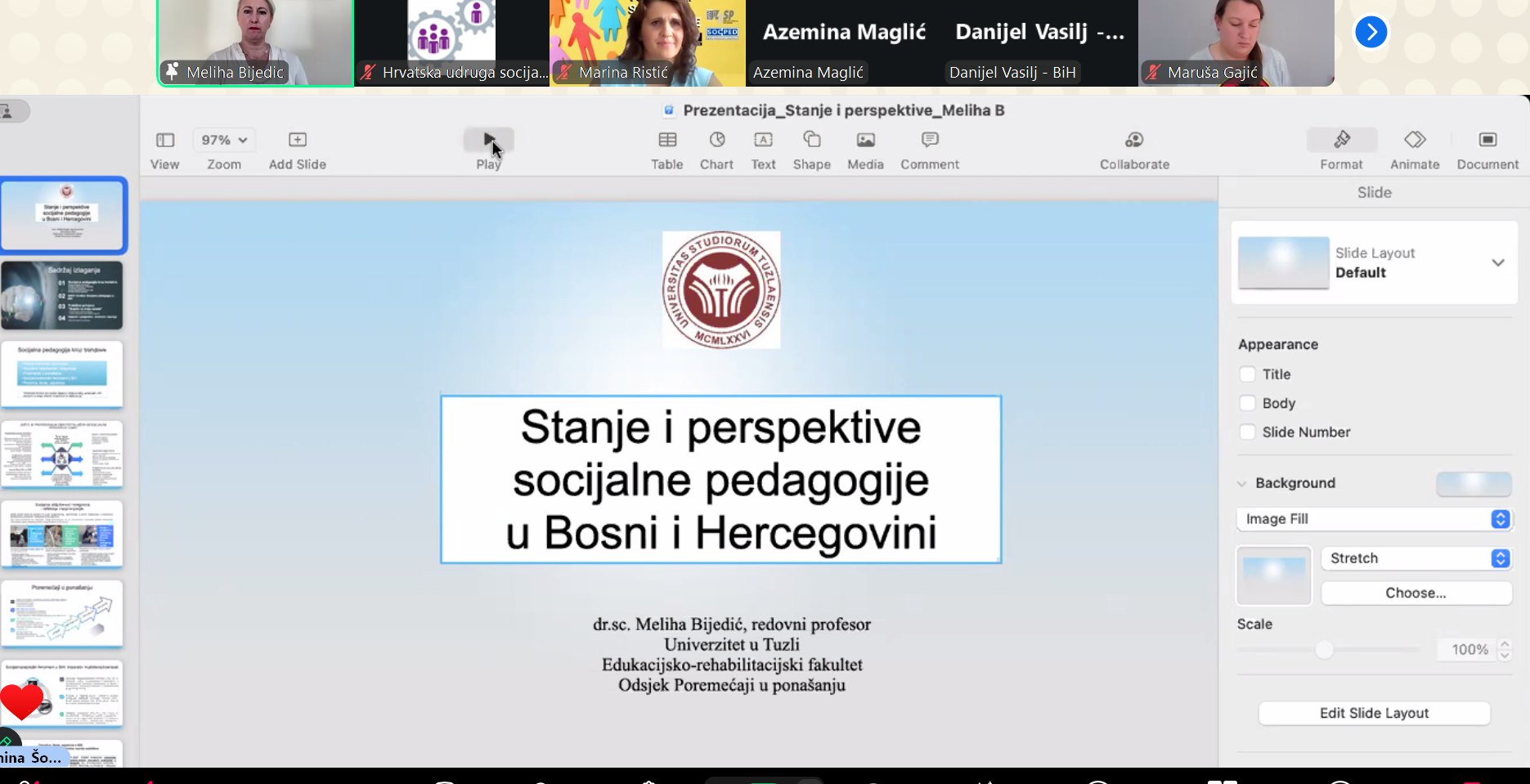Insert a Table from the toolbar

[x=667, y=141]
